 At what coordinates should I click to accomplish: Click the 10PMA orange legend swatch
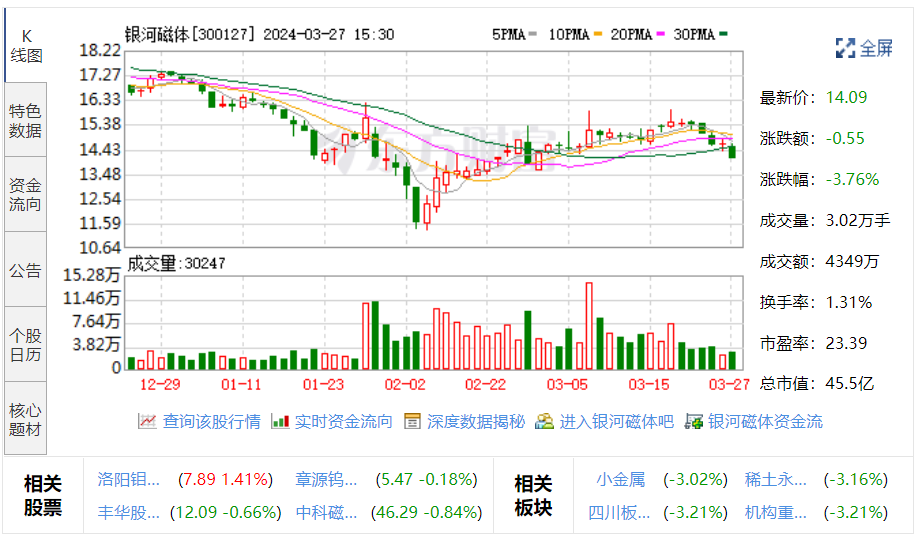click(x=598, y=35)
